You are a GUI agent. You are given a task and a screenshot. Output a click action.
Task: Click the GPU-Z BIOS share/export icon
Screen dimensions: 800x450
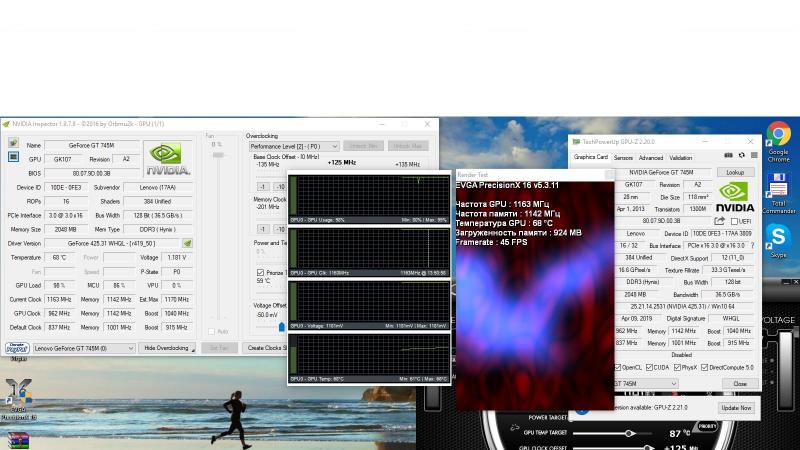pyautogui.click(x=719, y=221)
